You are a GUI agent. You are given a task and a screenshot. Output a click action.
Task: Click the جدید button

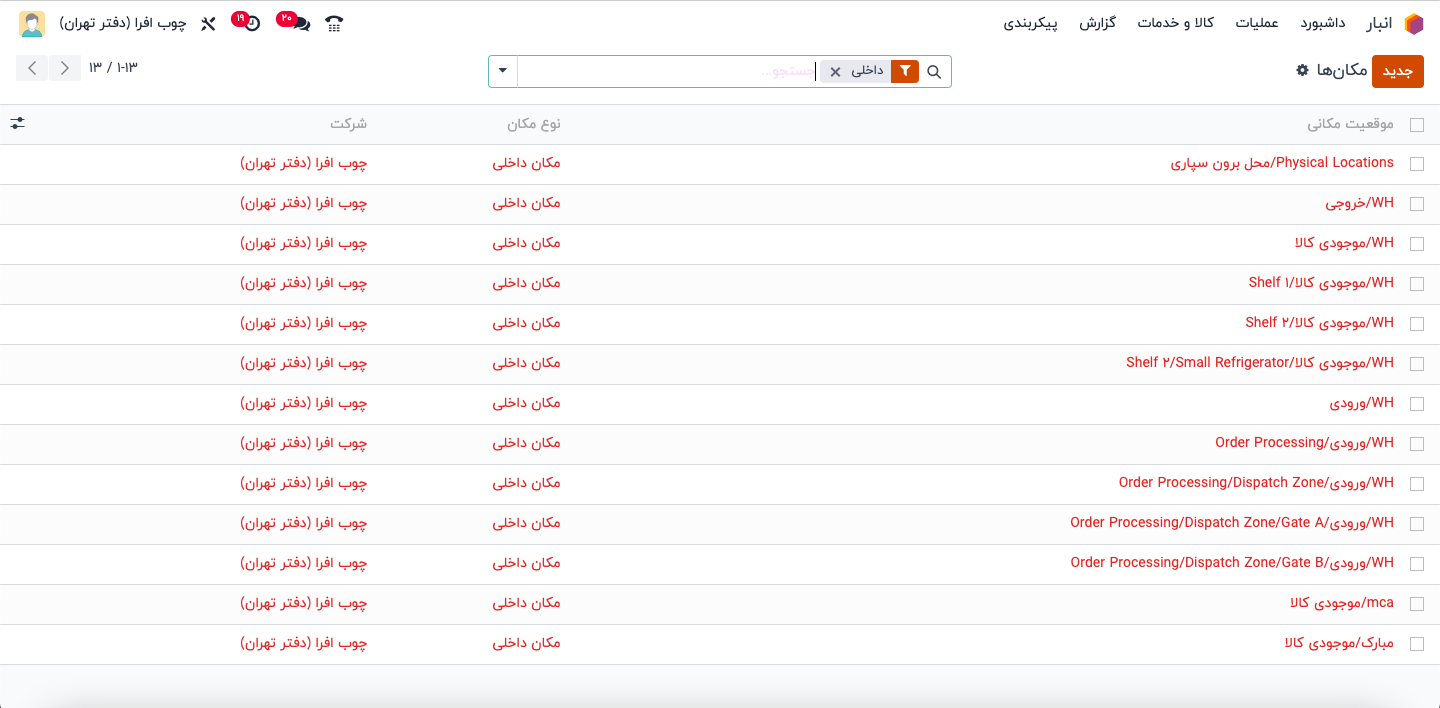click(1397, 71)
